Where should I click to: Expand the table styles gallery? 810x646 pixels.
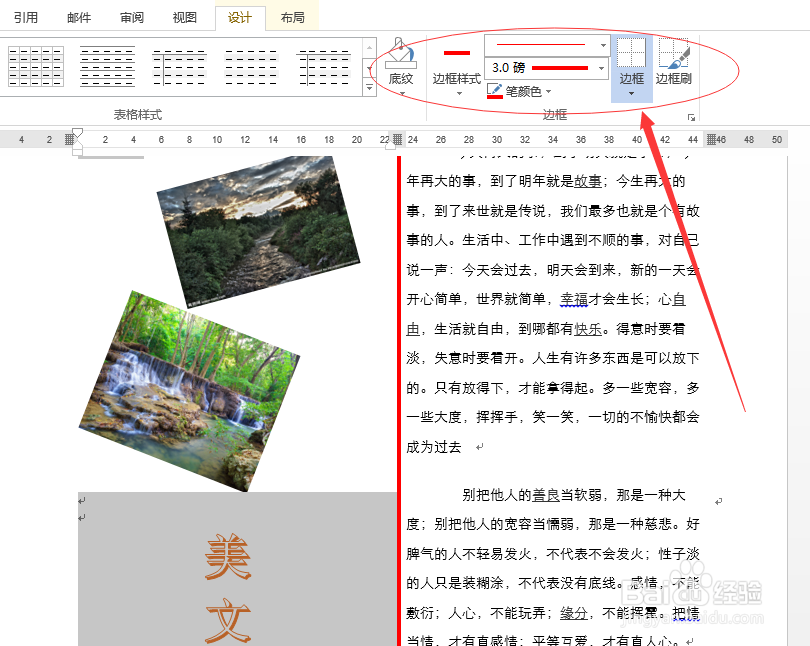click(x=369, y=88)
